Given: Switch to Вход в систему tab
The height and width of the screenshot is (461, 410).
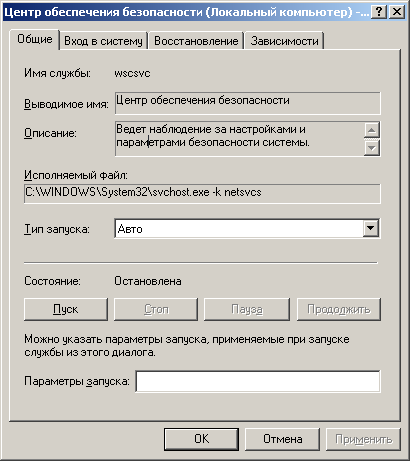Looking at the screenshot, I should 103,41.
